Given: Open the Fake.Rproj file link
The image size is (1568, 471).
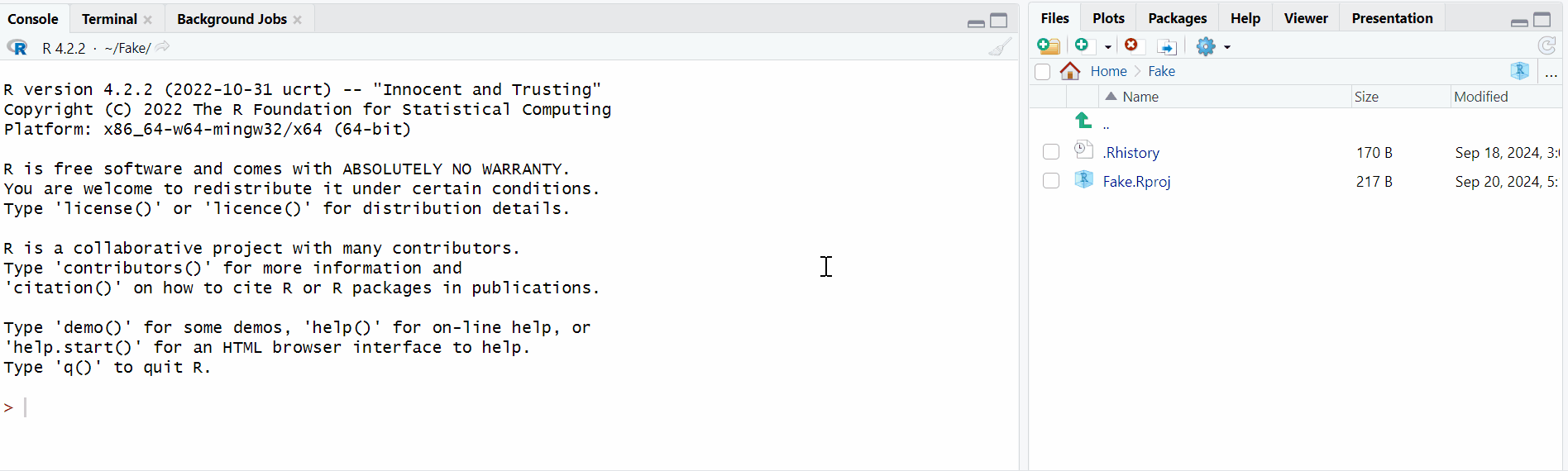Looking at the screenshot, I should pos(1136,182).
